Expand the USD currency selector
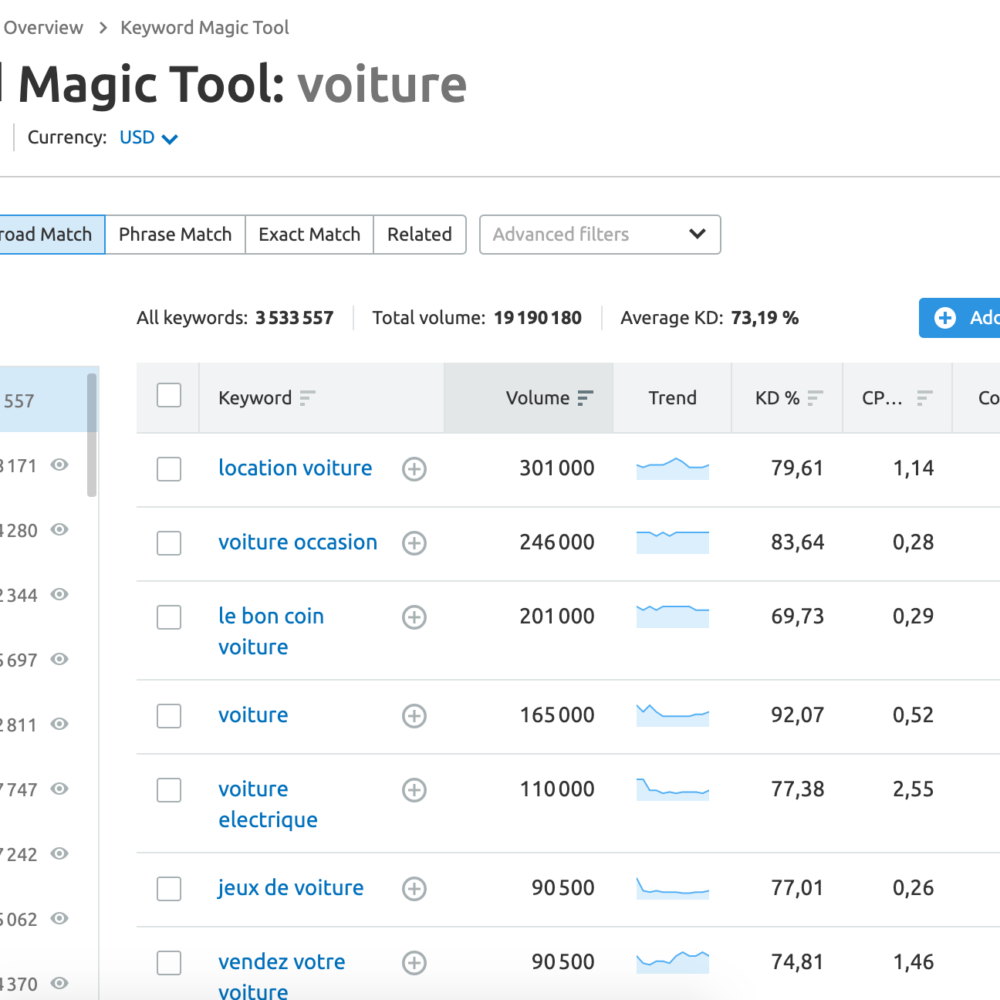 pos(149,138)
